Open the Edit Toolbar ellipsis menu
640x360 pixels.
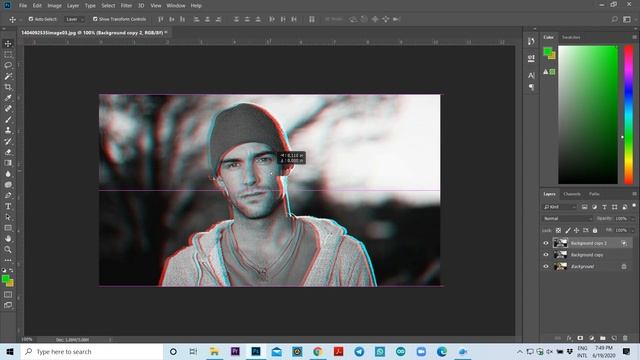click(x=8, y=260)
